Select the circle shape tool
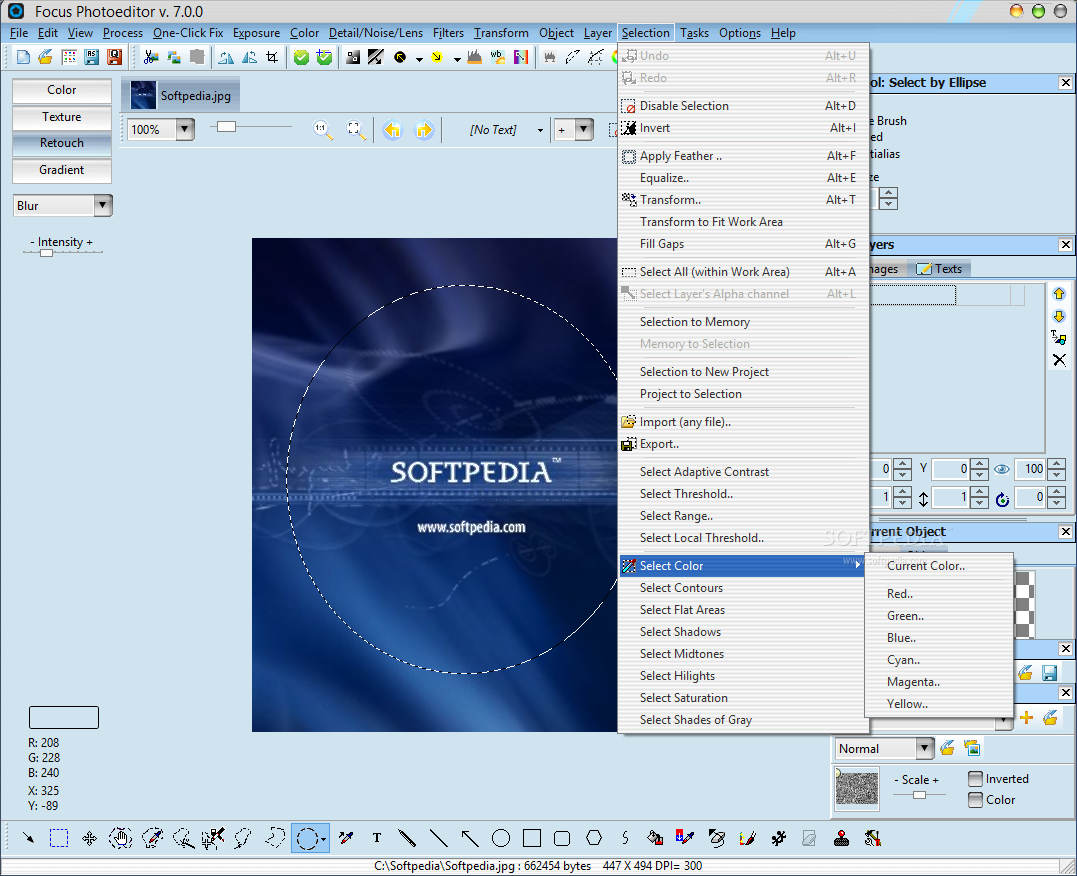The height and width of the screenshot is (876, 1077). coord(501,838)
